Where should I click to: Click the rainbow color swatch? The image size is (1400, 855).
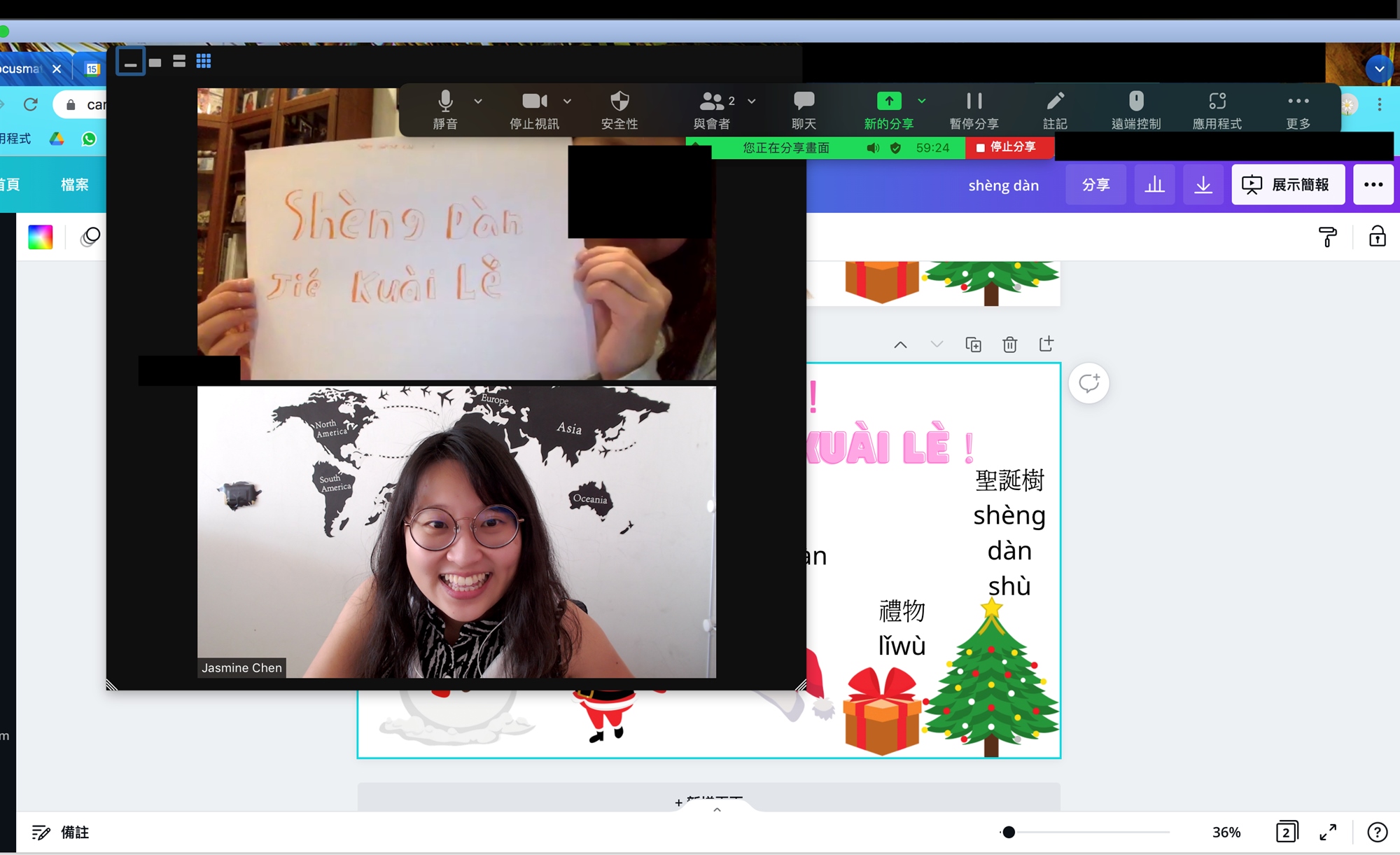pos(41,237)
